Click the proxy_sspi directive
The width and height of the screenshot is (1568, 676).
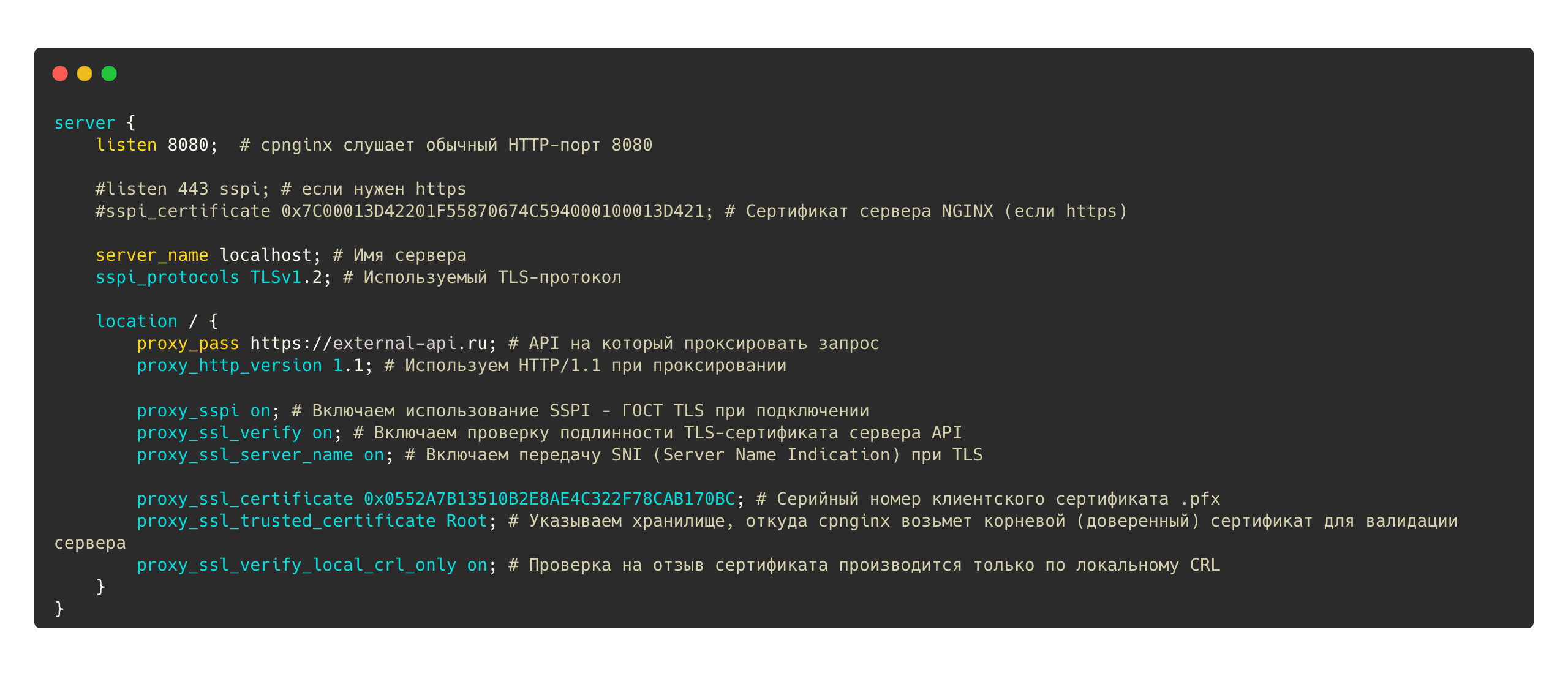(187, 411)
